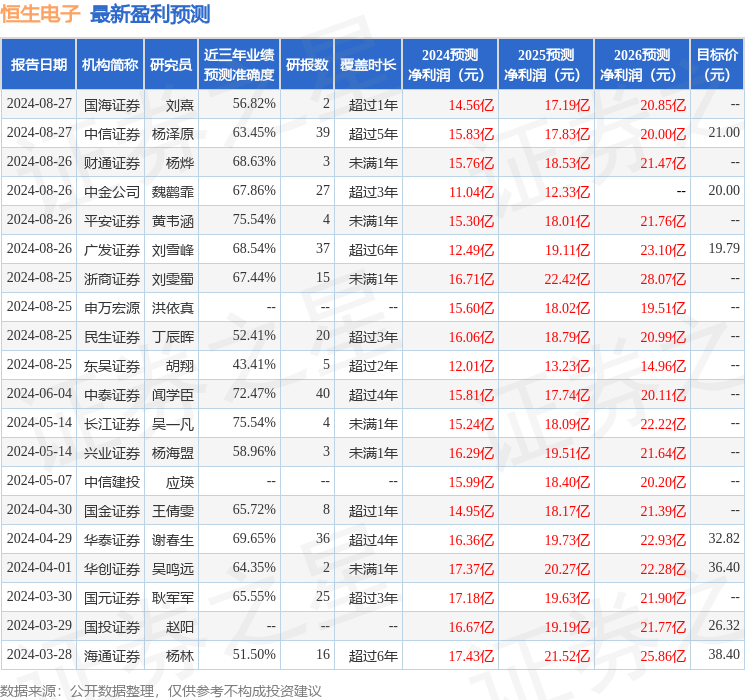Select the 2025预测净利润 column header

(x=546, y=64)
